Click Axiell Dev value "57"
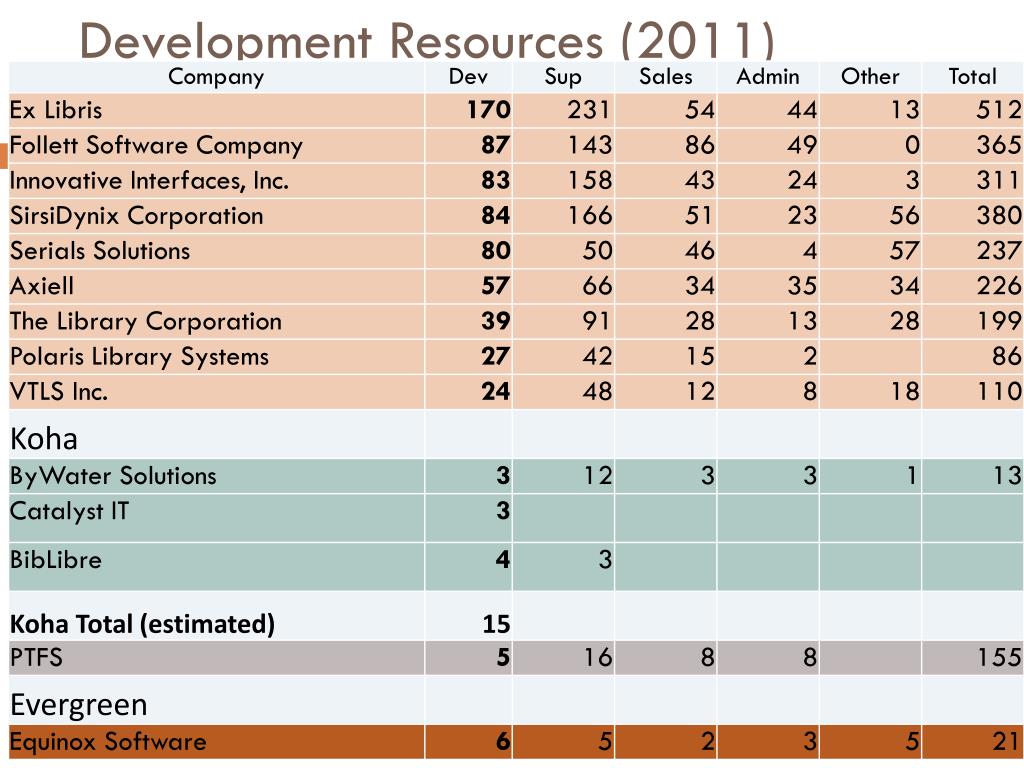This screenshot has height=768, width=1024. [496, 286]
